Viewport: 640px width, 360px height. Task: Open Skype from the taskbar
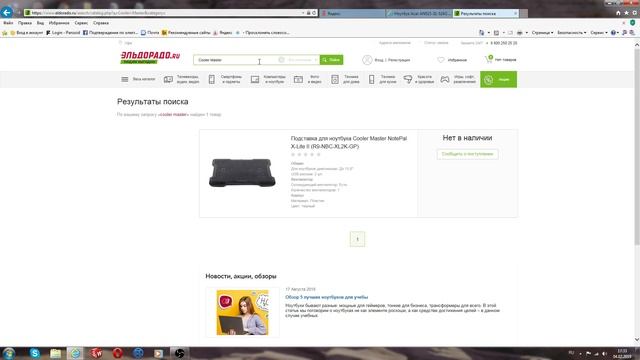click(x=35, y=353)
